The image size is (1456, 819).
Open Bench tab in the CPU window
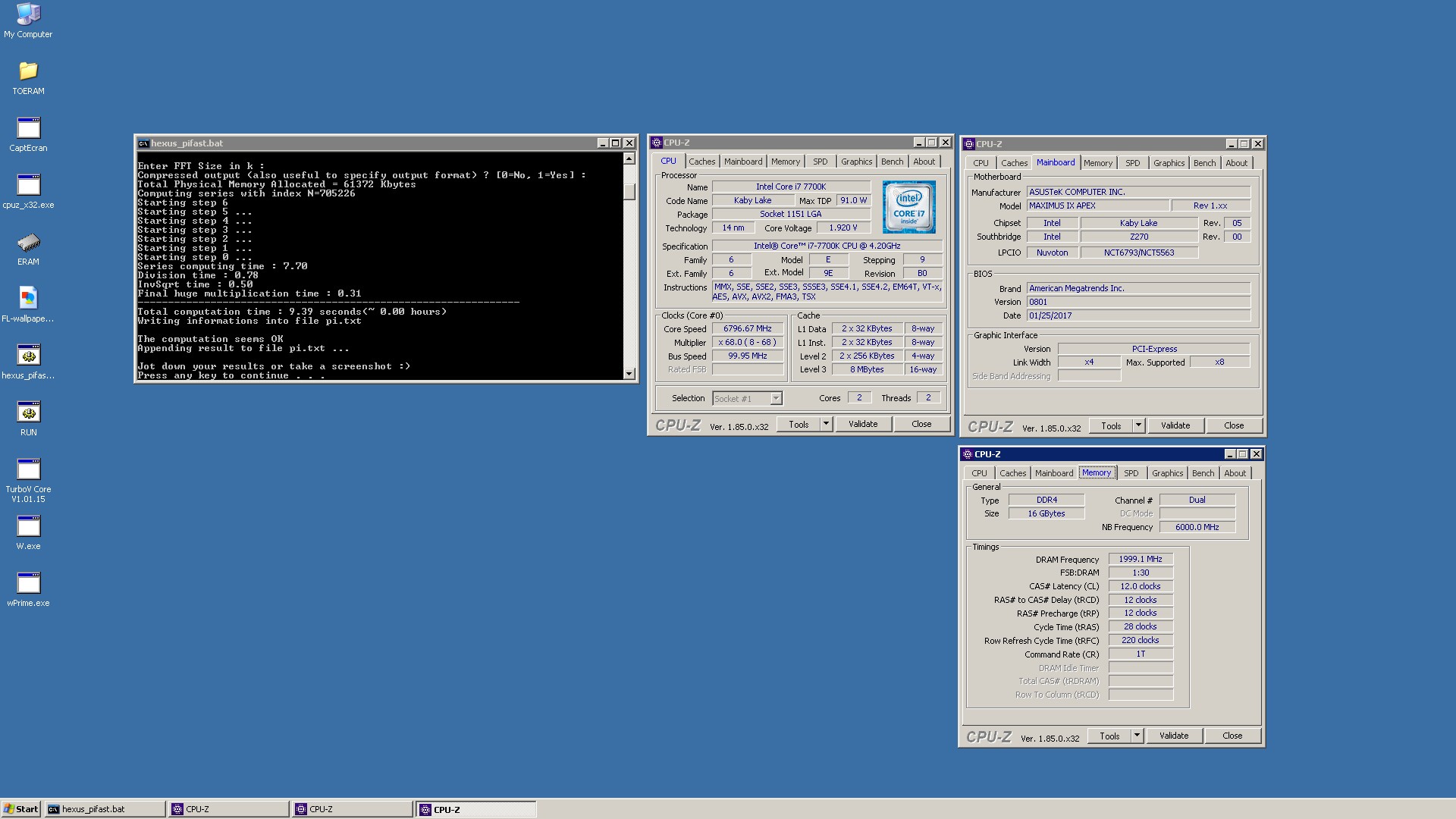[892, 162]
